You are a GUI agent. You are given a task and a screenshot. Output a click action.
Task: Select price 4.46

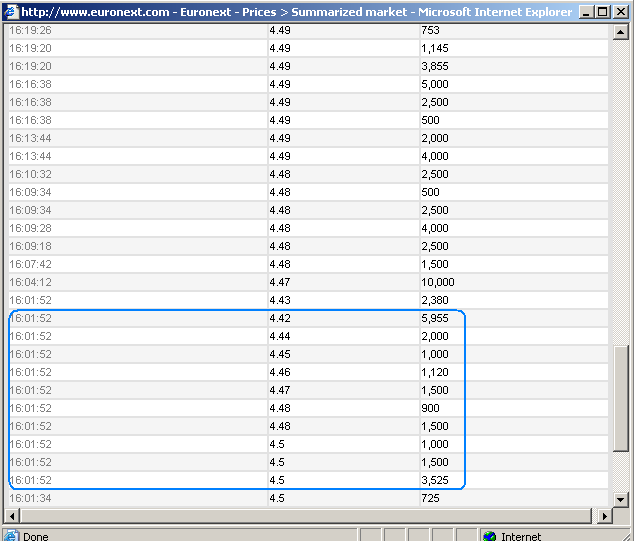pyautogui.click(x=280, y=372)
